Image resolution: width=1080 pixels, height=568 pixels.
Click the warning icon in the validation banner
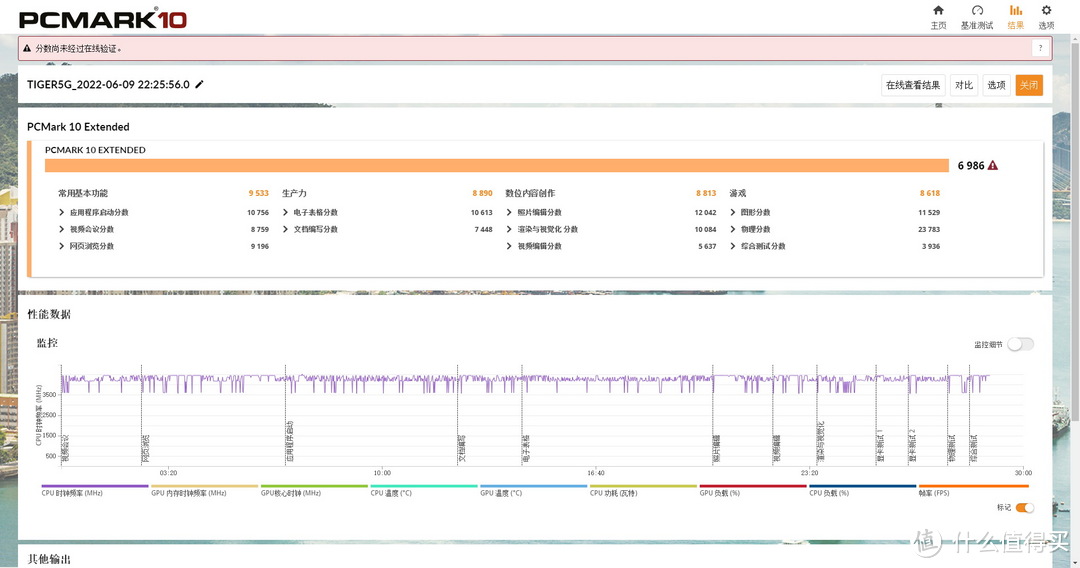(27, 48)
